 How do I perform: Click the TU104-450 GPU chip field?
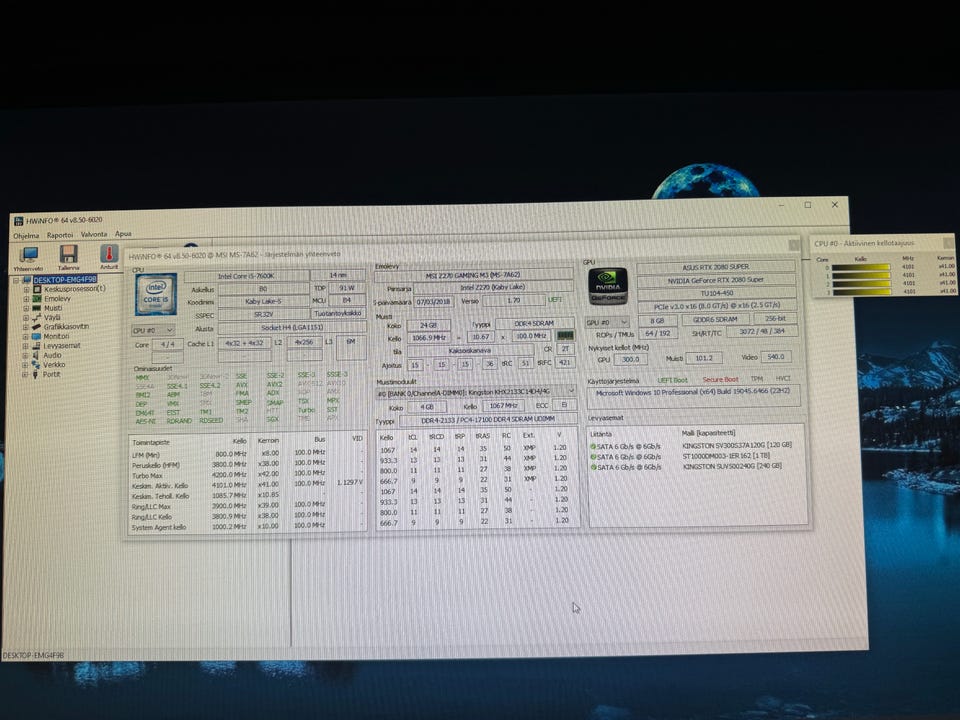click(716, 293)
